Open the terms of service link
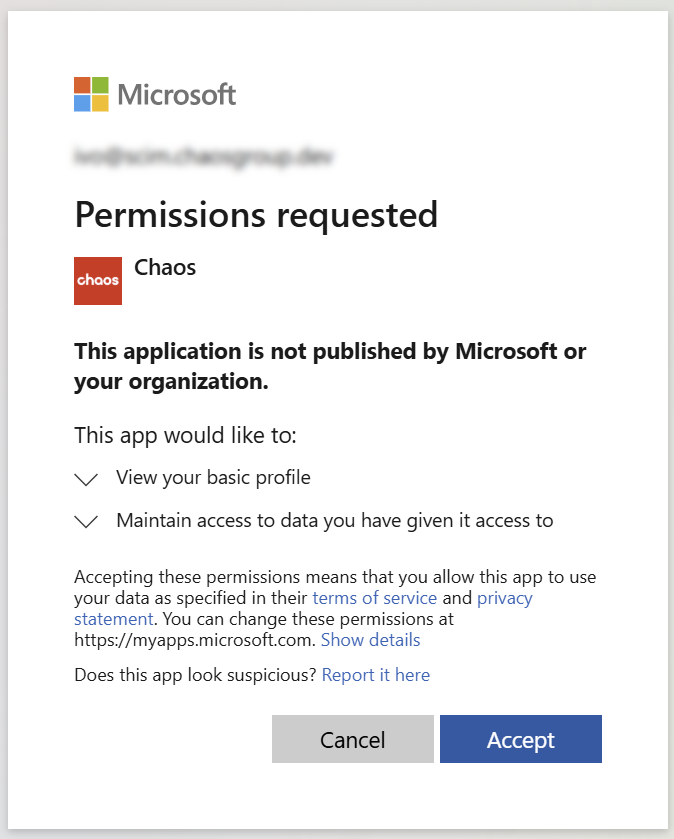 coord(374,598)
